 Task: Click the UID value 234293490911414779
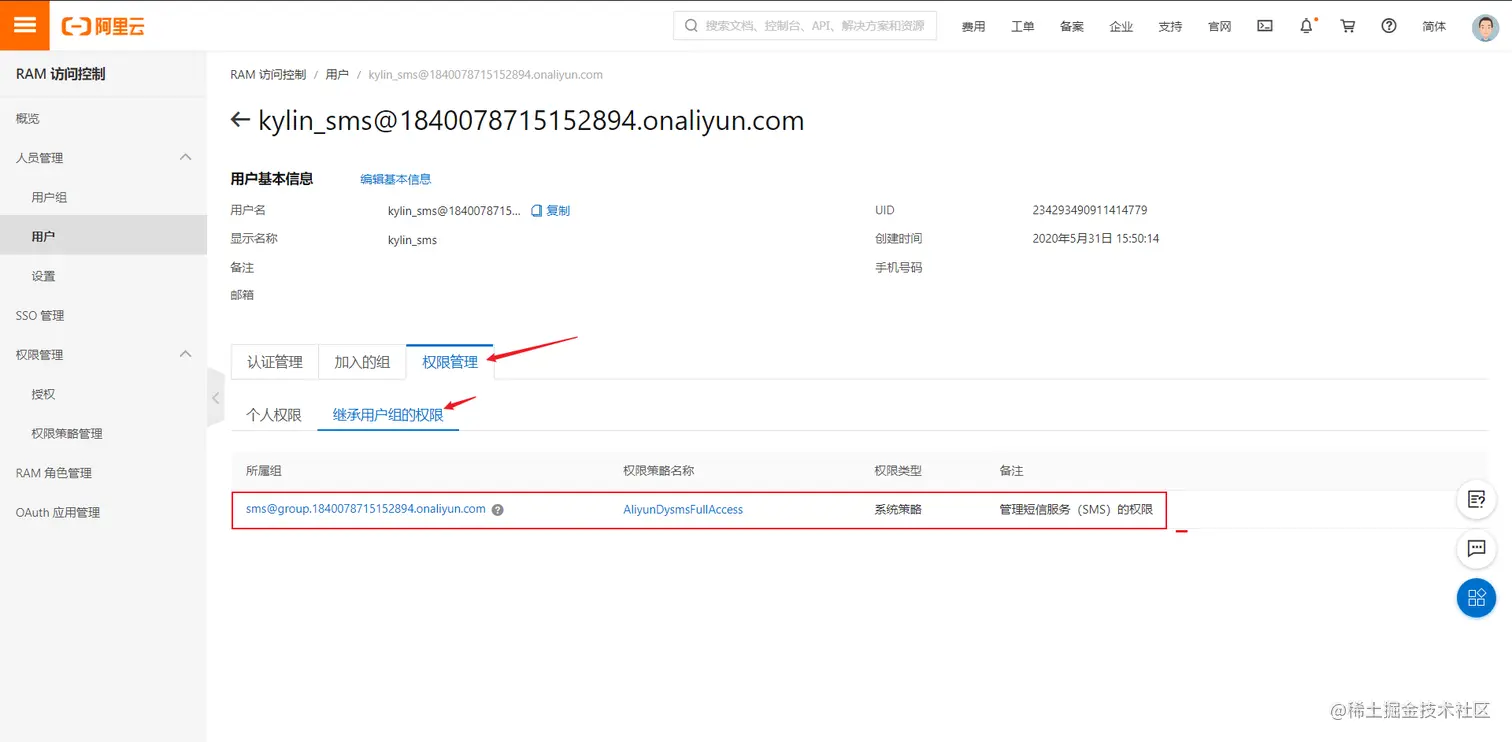[1090, 211]
